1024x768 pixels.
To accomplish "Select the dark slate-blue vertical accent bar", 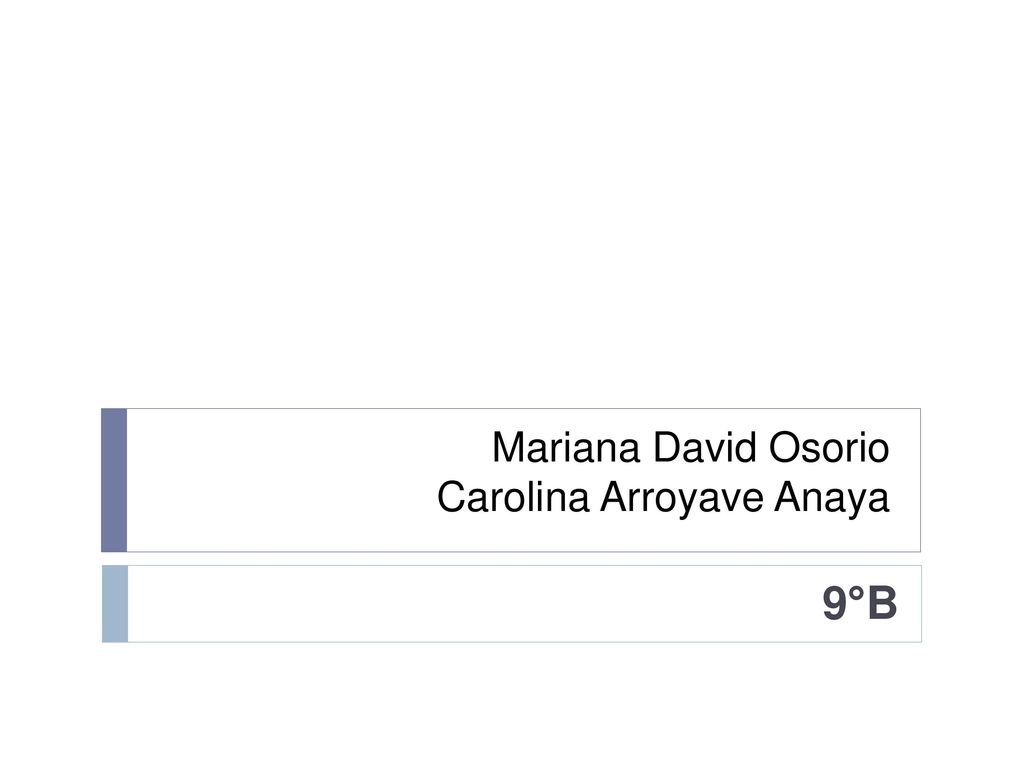I will [x=114, y=480].
